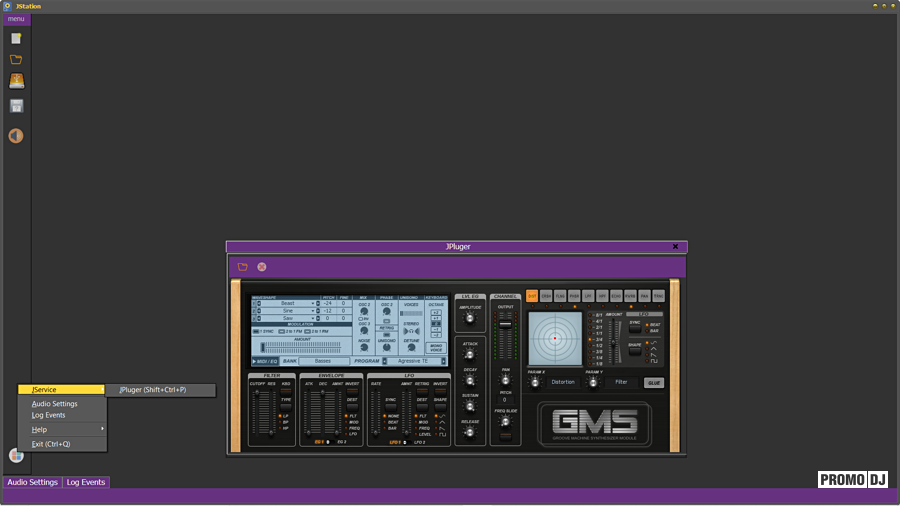Select the ECHO effect button
This screenshot has width=900, height=506.
[x=616, y=296]
